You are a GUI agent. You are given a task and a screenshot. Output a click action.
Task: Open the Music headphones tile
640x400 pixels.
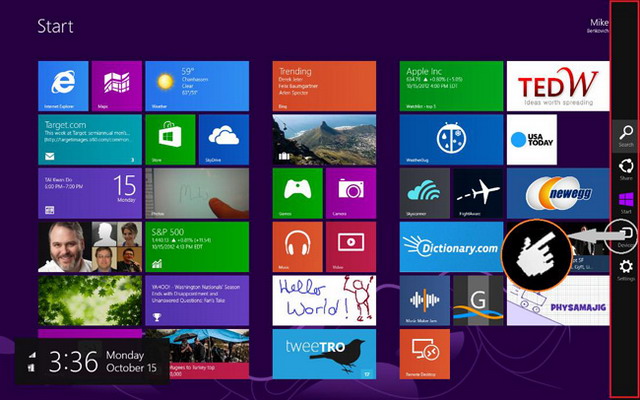pos(298,247)
